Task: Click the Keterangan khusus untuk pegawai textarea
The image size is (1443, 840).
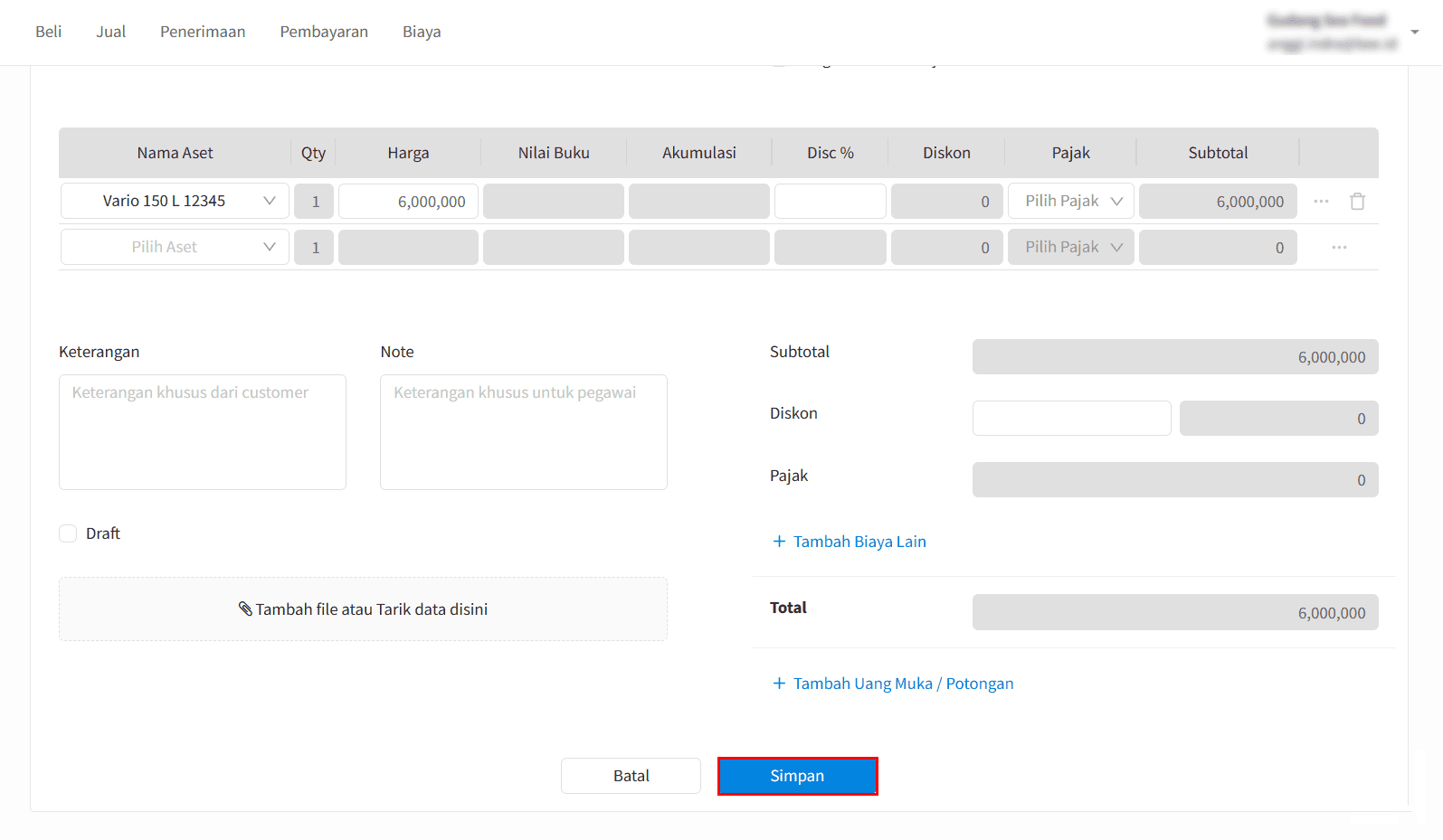Action: click(524, 432)
